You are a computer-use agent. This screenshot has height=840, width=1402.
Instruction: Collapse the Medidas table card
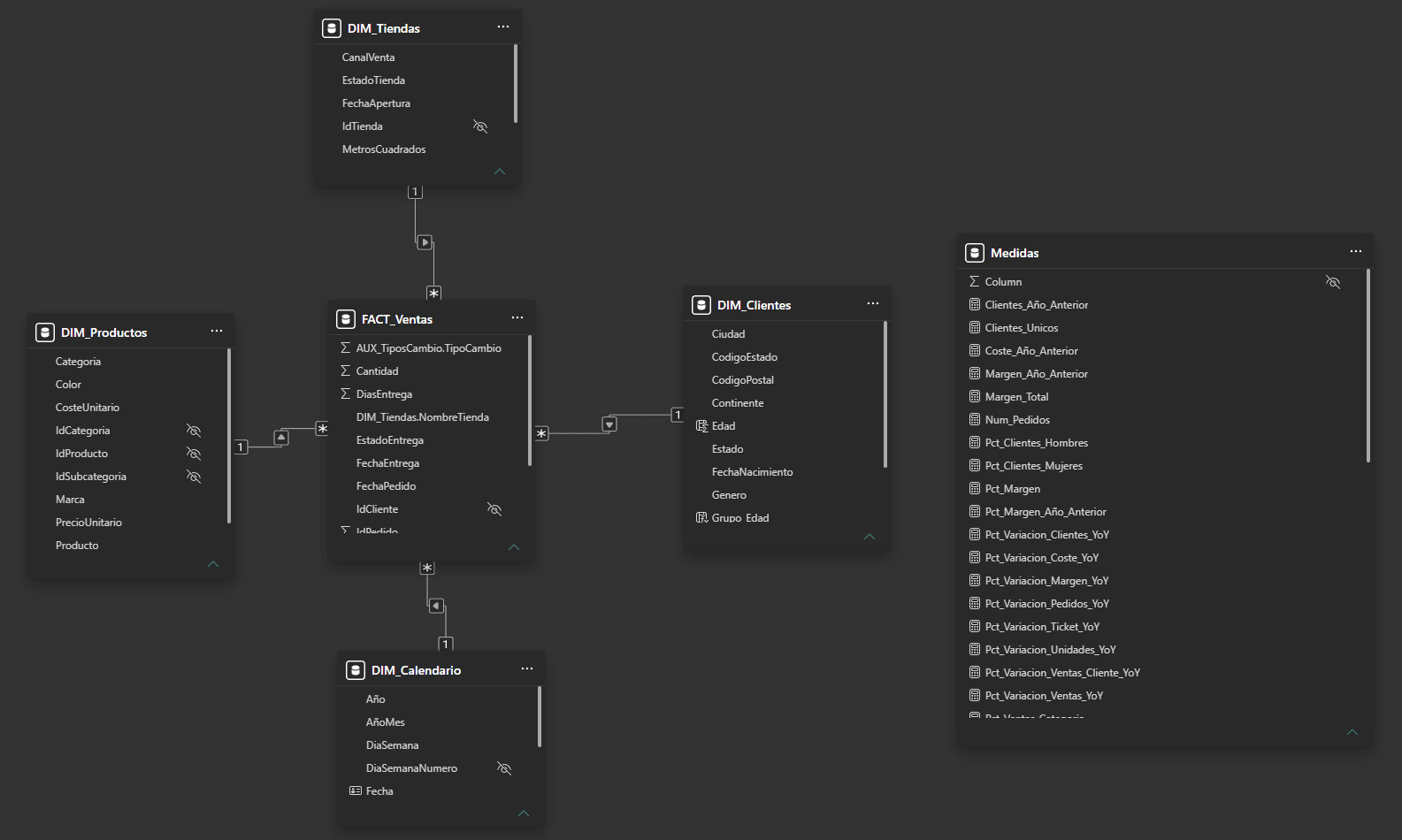1352,732
